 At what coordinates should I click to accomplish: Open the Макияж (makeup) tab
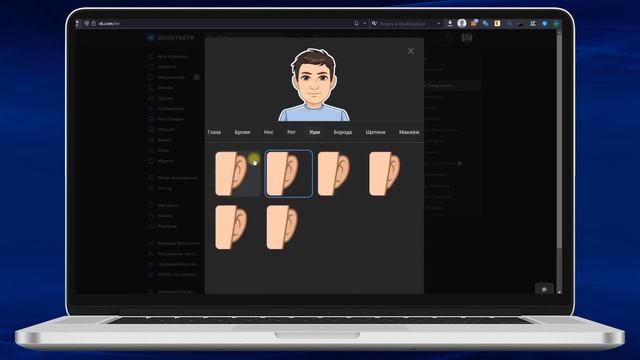coord(409,132)
